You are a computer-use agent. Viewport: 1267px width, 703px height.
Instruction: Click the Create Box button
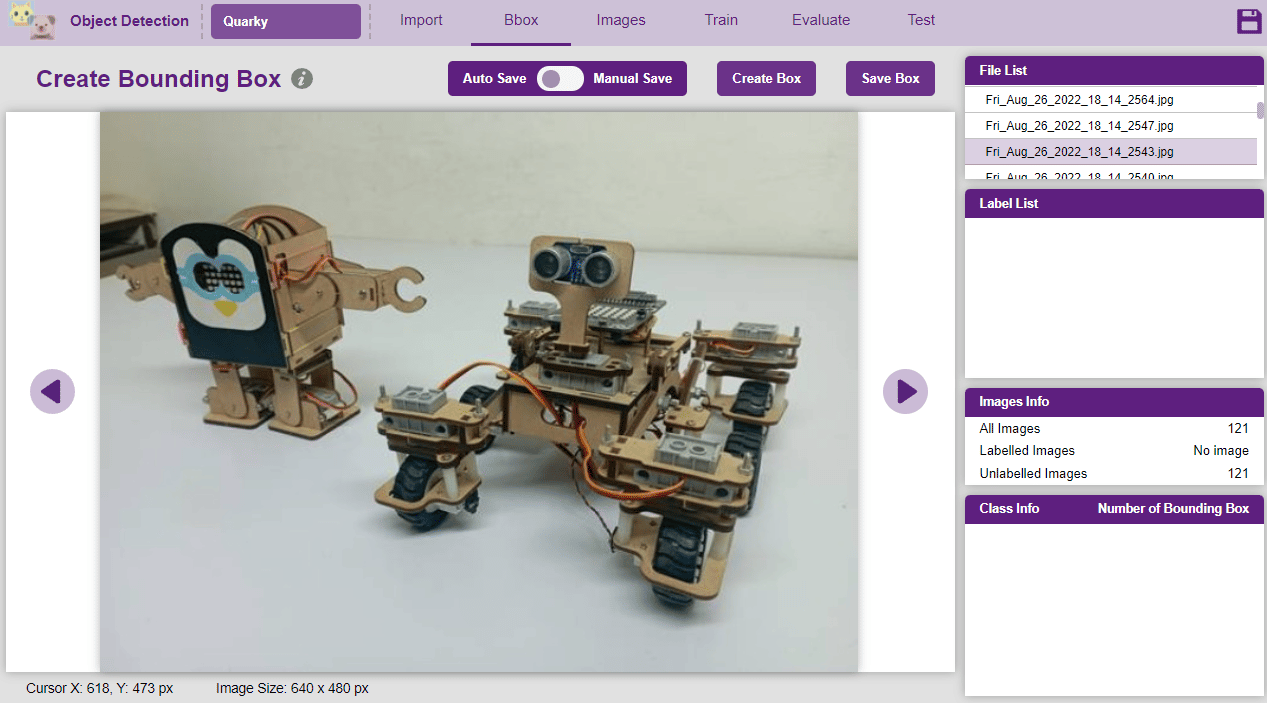point(766,78)
